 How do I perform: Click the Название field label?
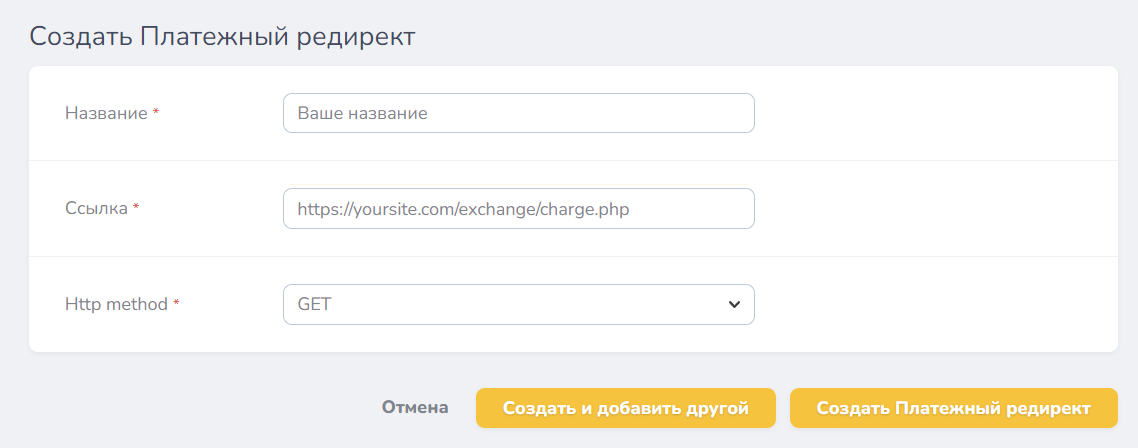pyautogui.click(x=106, y=113)
